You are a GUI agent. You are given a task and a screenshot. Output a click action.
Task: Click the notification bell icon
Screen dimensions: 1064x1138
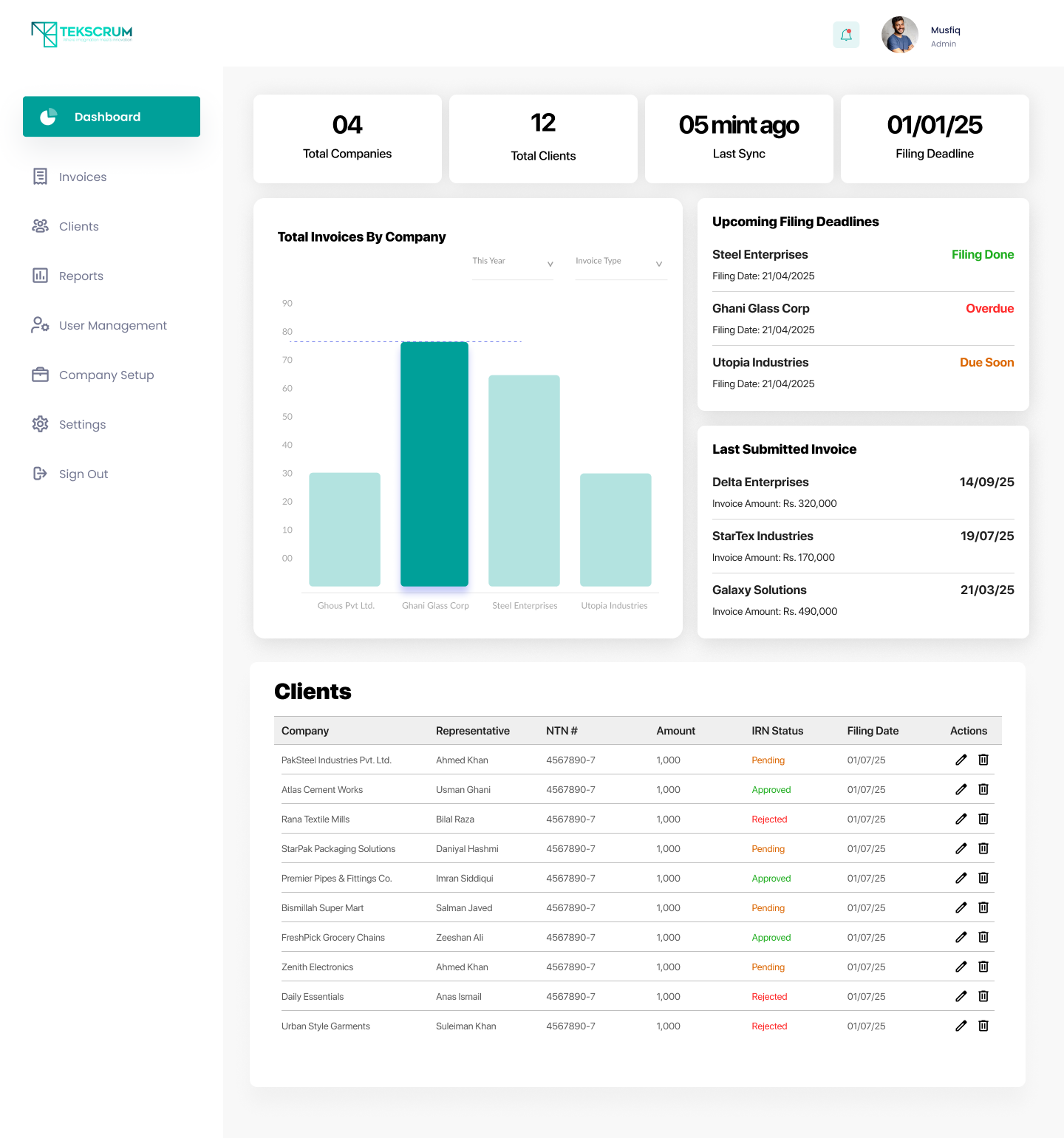[x=846, y=35]
